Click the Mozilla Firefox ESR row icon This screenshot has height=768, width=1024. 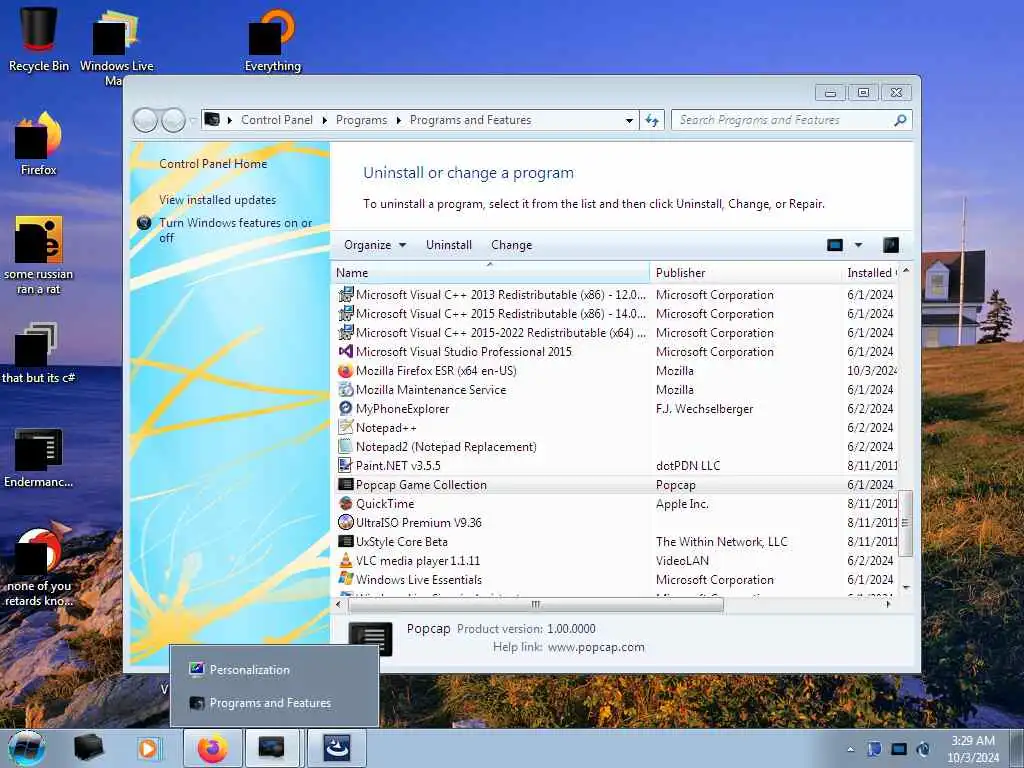[x=345, y=371]
